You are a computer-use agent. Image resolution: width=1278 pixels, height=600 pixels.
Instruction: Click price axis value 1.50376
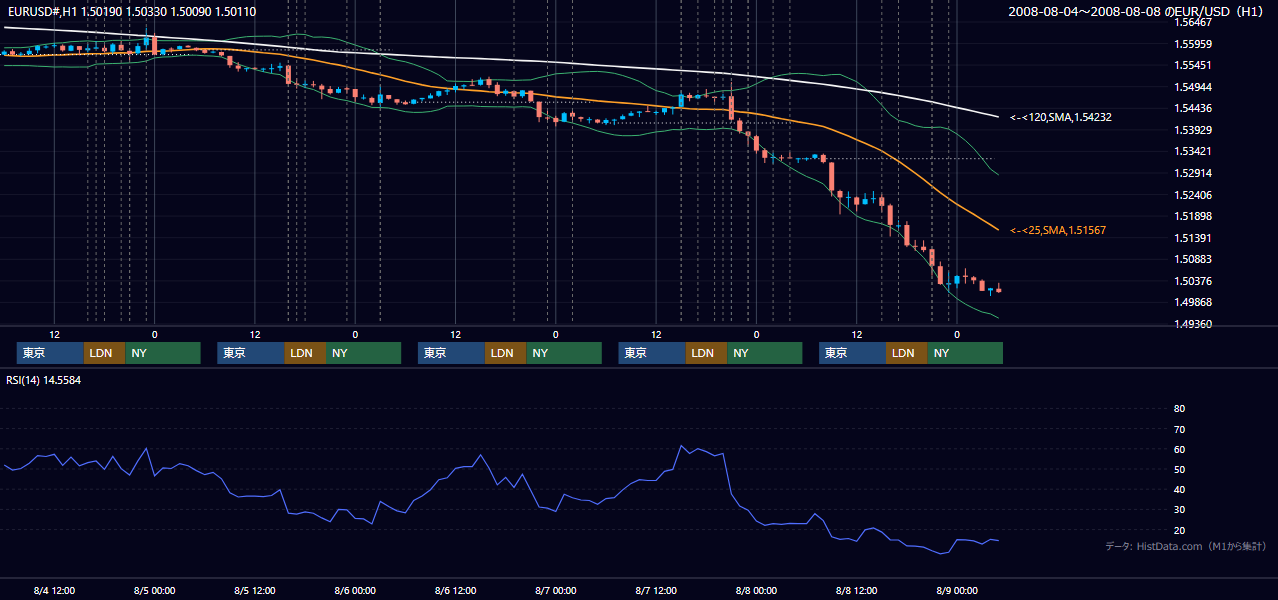[x=1192, y=281]
